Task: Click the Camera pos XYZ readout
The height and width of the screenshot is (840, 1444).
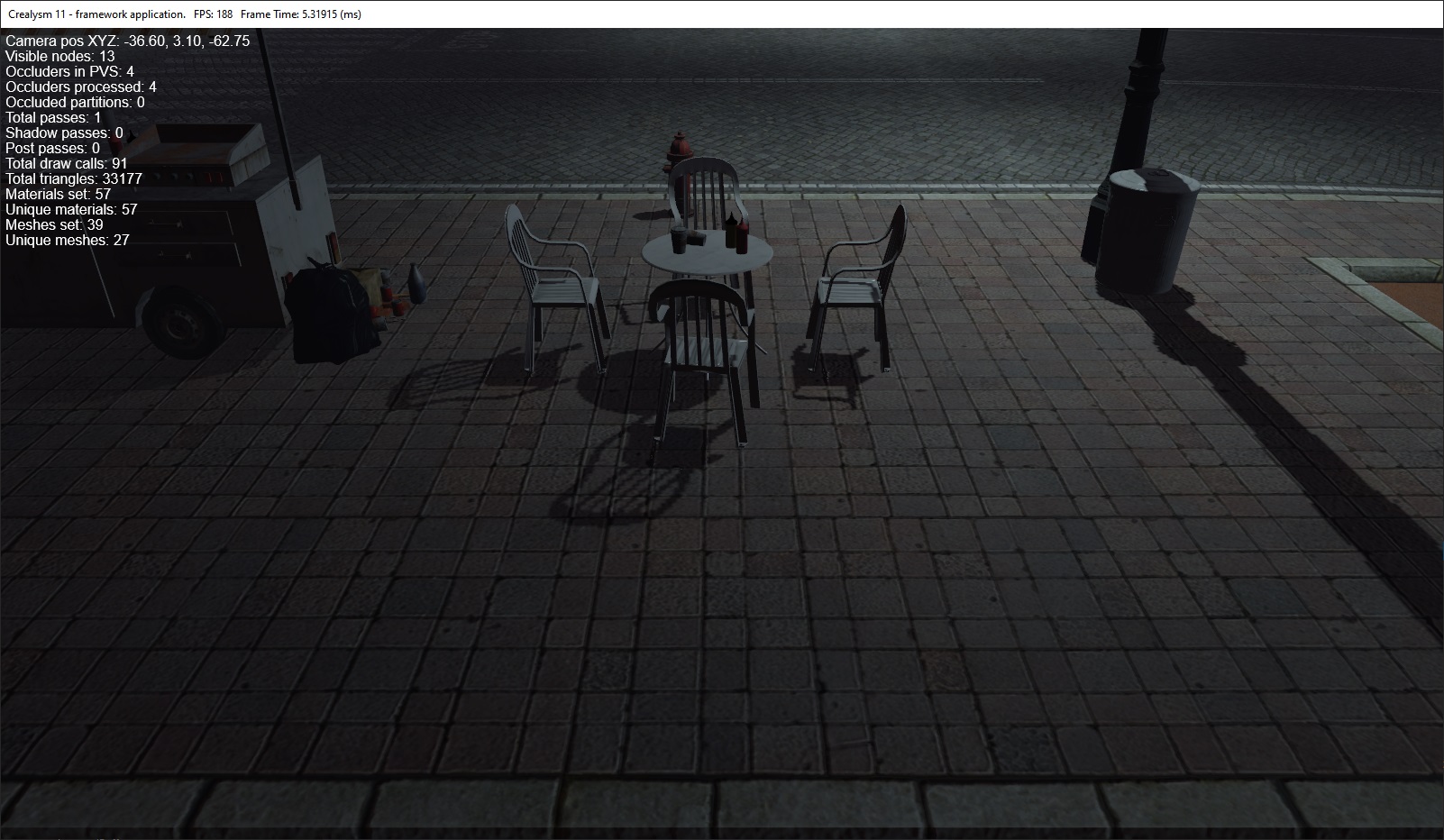Action: pos(128,41)
